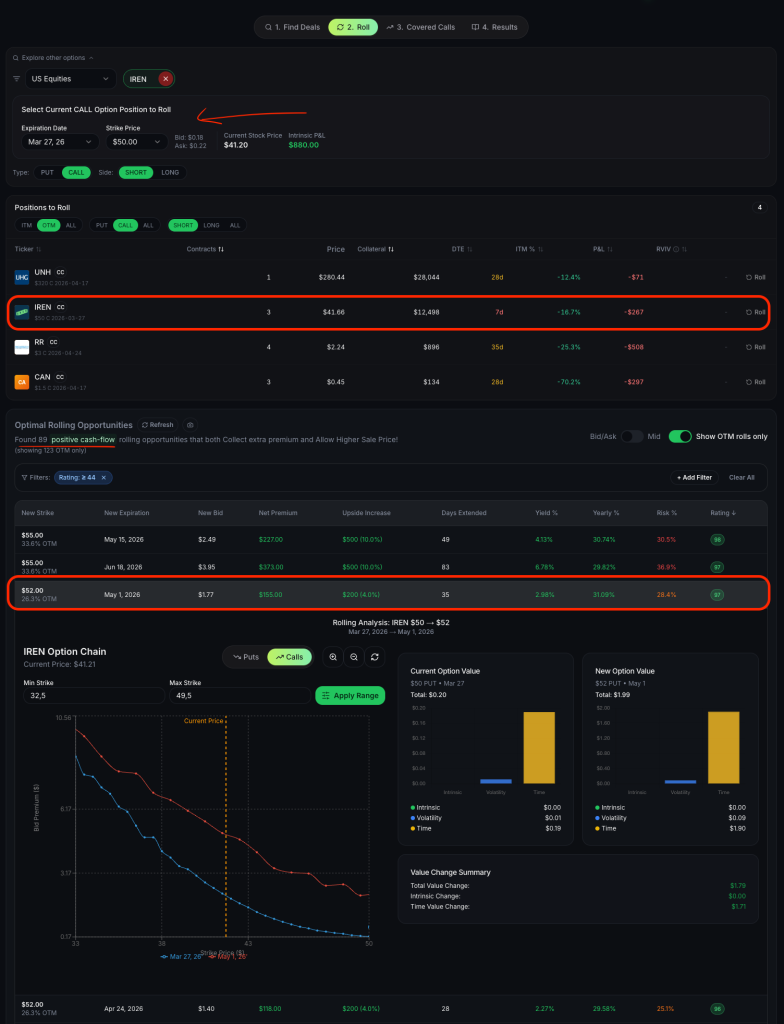Zoom in on the option chain chart
The image size is (784, 1024).
333,657
